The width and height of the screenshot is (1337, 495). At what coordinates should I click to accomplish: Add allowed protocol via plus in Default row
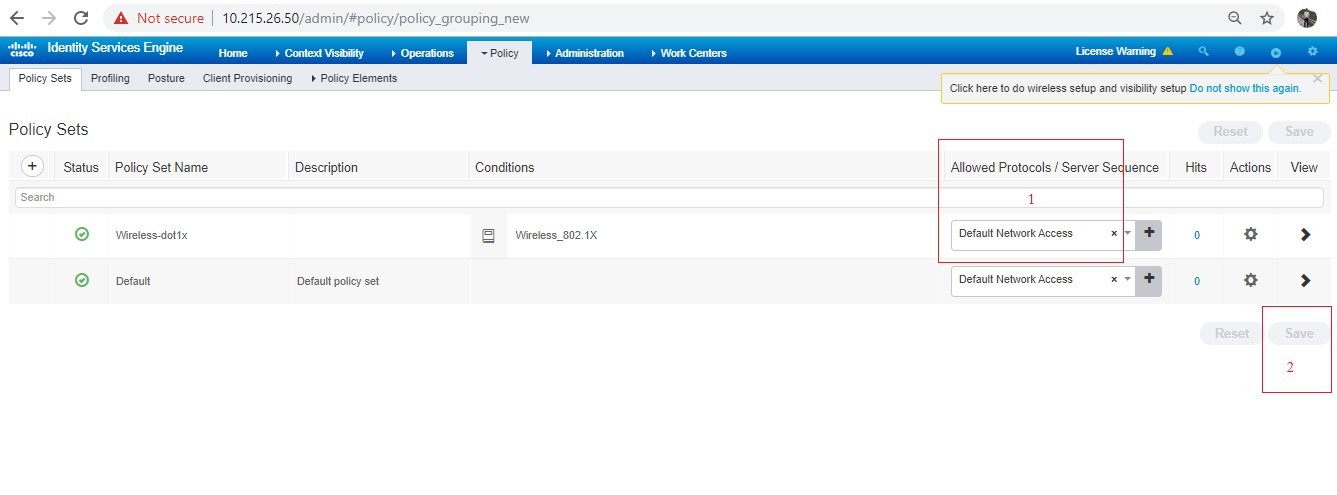[1149, 280]
